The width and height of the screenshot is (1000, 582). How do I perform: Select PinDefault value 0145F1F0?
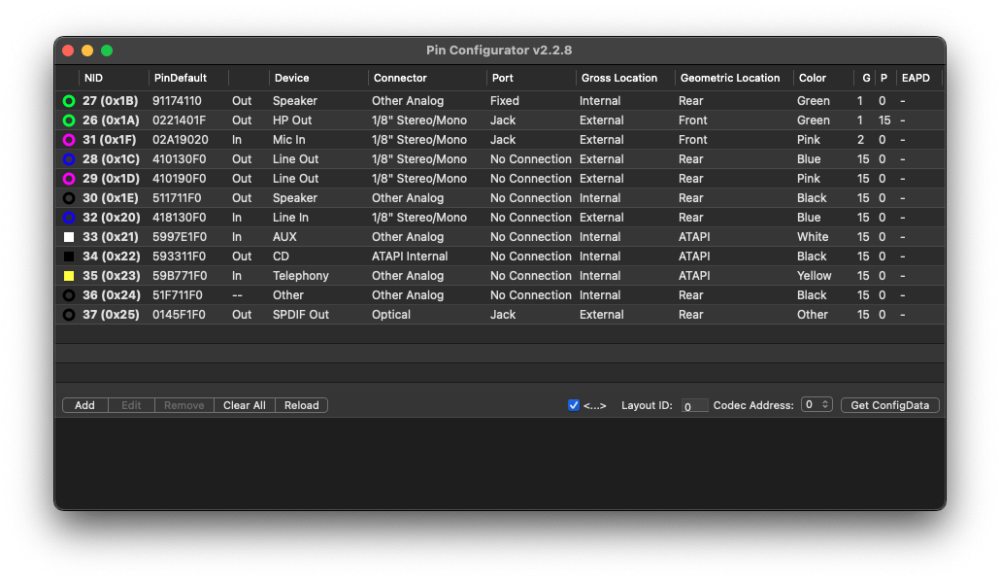pyautogui.click(x=179, y=315)
